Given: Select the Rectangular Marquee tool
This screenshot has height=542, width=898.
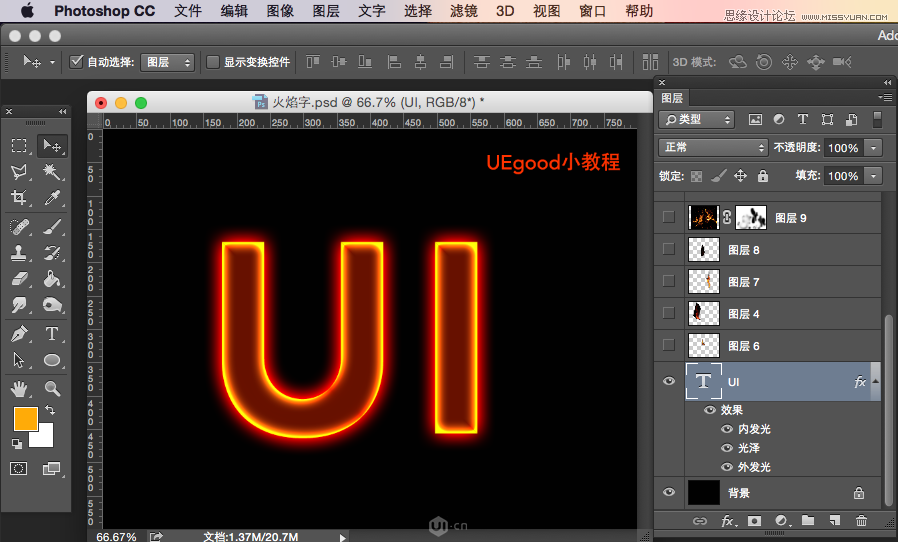Looking at the screenshot, I should [x=19, y=146].
